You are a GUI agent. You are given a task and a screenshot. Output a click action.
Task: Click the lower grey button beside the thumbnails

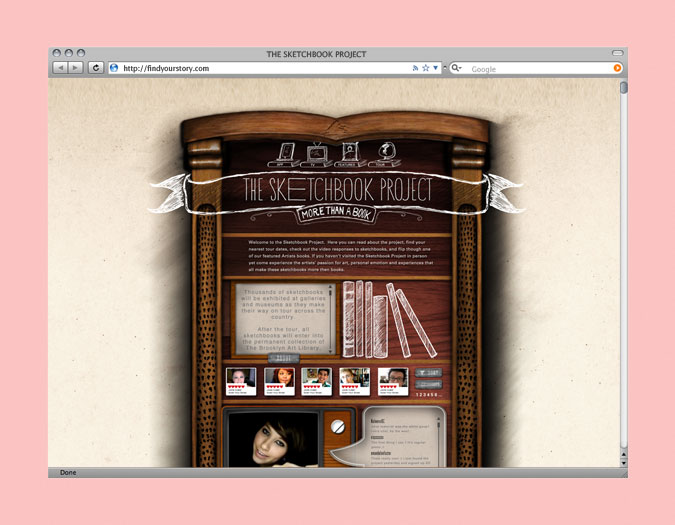point(429,384)
